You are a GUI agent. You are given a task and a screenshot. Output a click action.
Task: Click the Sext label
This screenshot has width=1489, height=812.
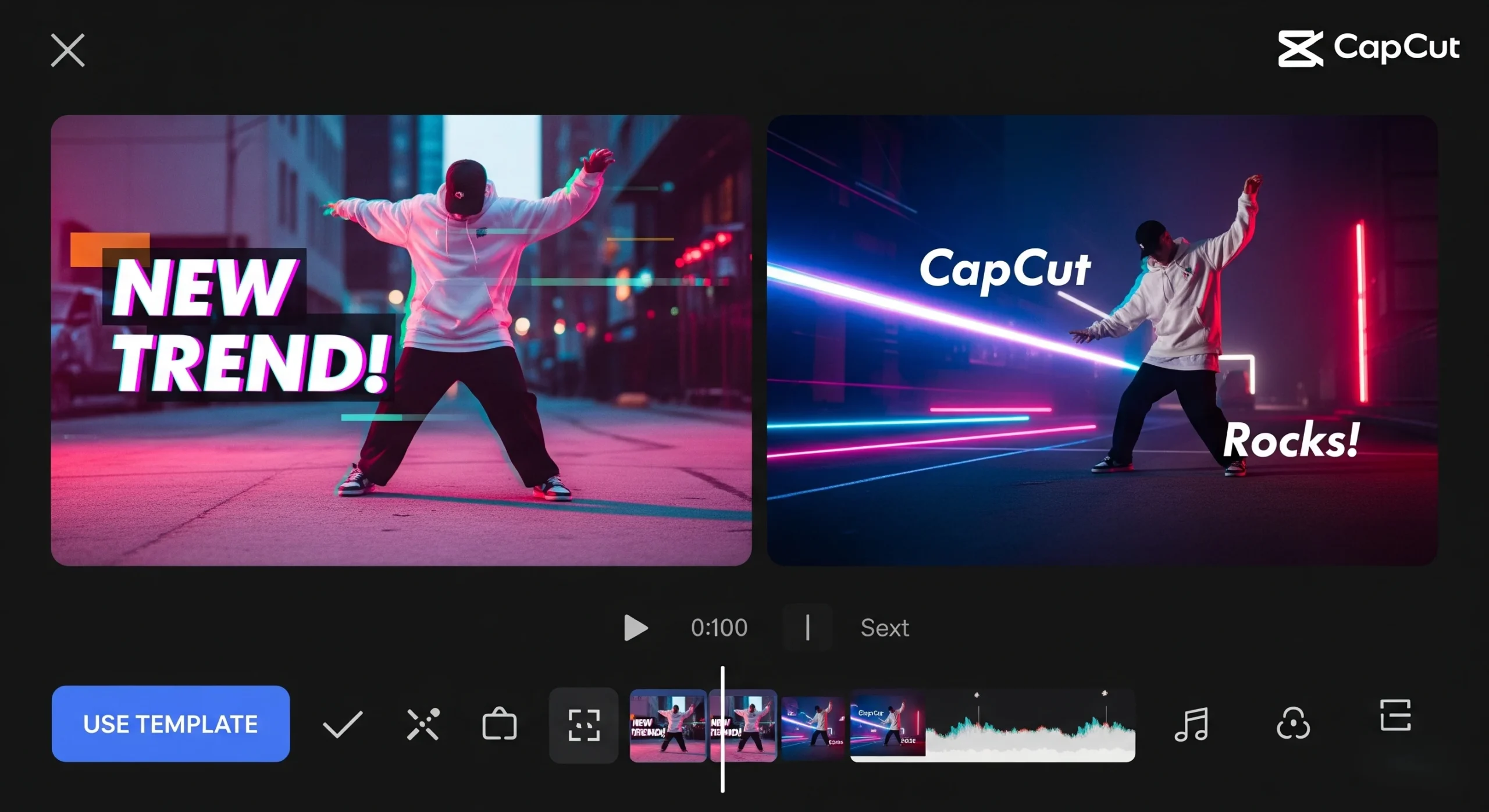tap(884, 628)
